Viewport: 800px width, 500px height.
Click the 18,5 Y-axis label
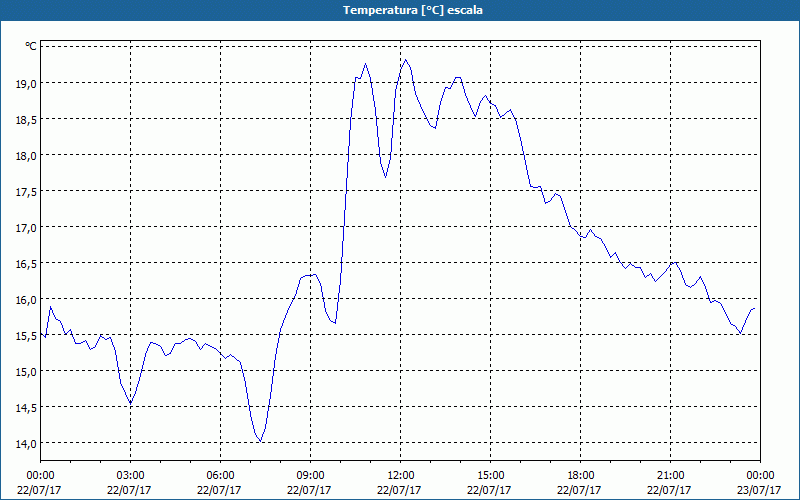click(x=26, y=119)
